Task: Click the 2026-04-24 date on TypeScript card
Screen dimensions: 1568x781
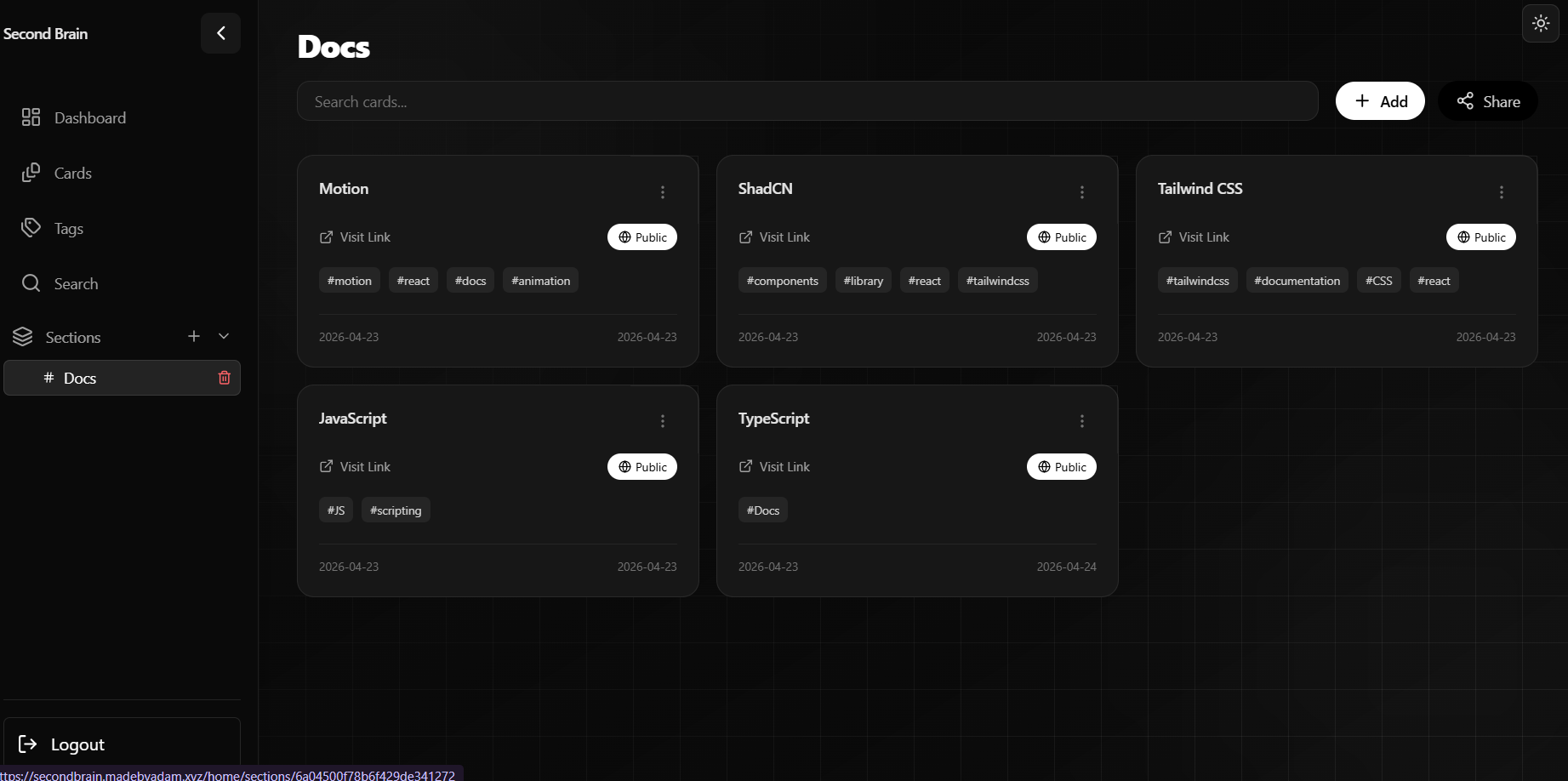Action: pos(1067,567)
